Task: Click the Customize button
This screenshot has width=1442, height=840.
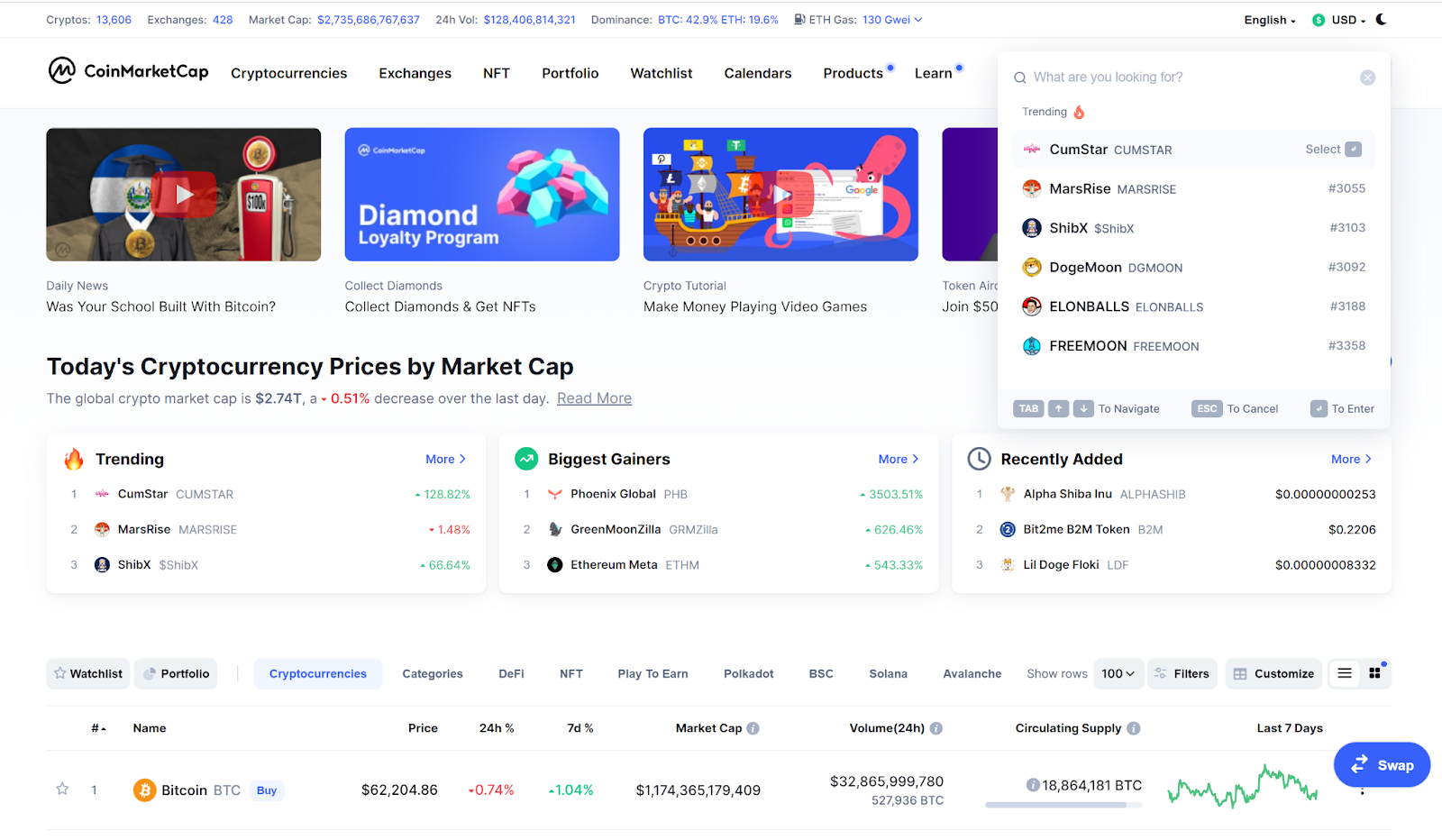Action: point(1273,673)
